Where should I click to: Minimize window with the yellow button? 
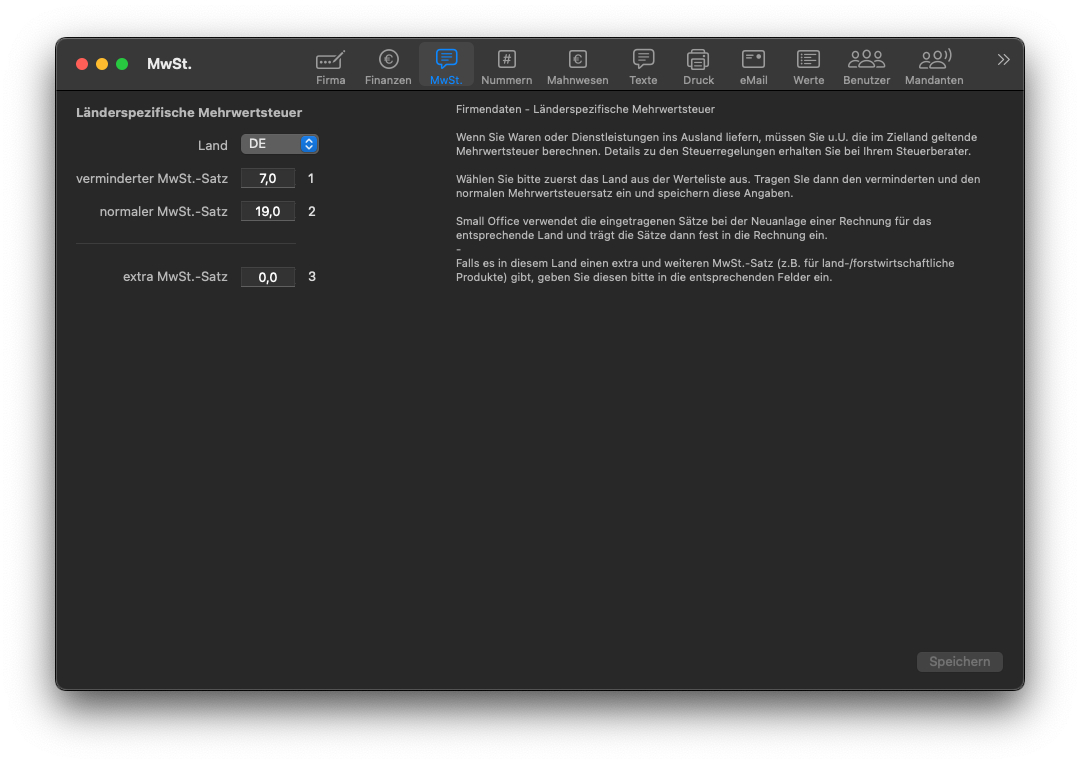pyautogui.click(x=102, y=64)
